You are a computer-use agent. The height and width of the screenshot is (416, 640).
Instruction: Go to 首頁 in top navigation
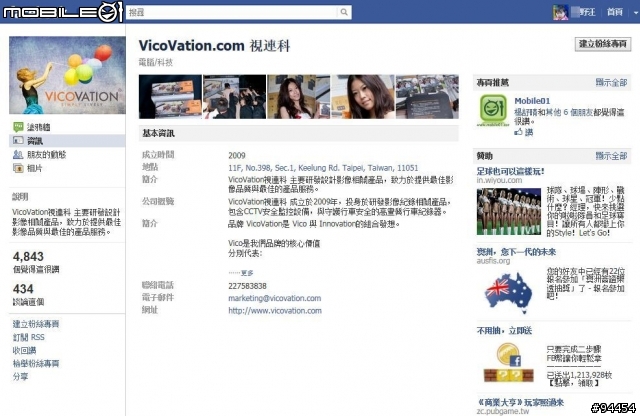615,12
